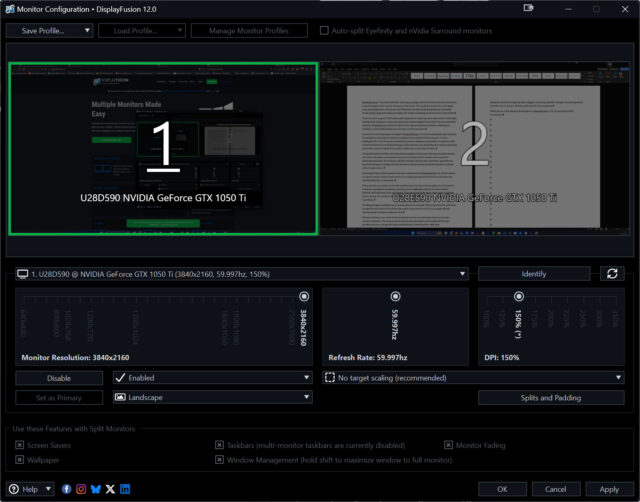Viewport: 640px width, 502px height.
Task: Open Splits and Padding settings
Action: (551, 398)
